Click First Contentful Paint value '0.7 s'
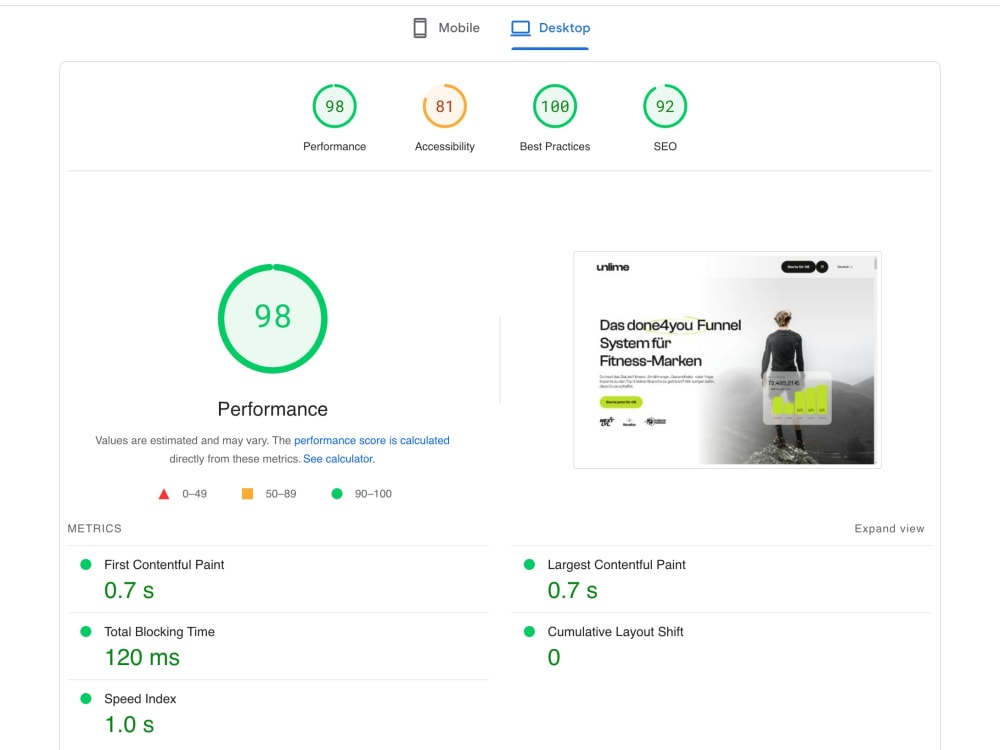 (129, 591)
